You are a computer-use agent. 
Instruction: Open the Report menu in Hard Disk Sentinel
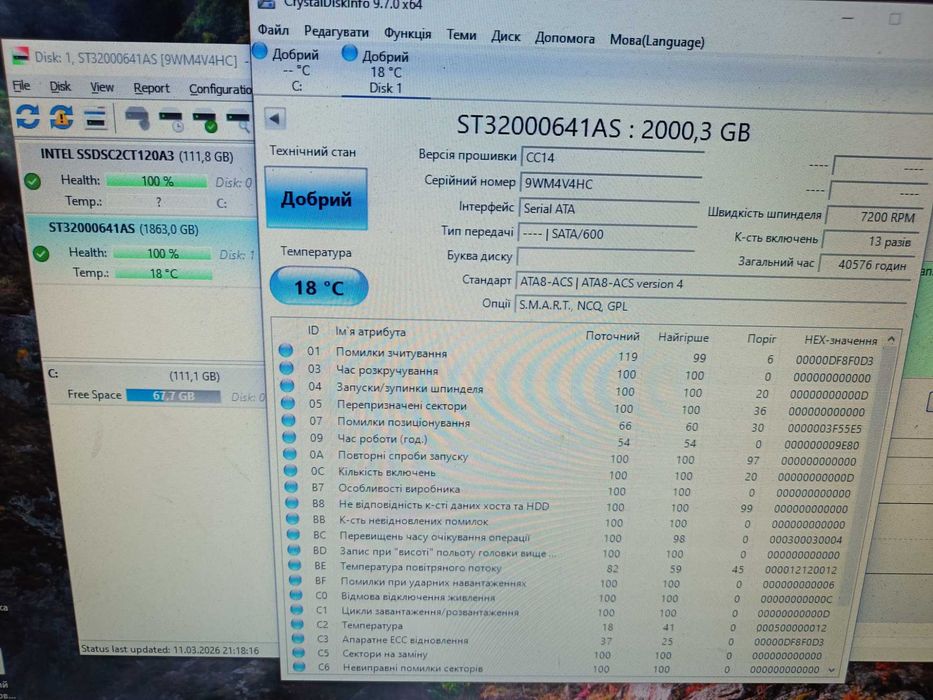click(x=151, y=89)
